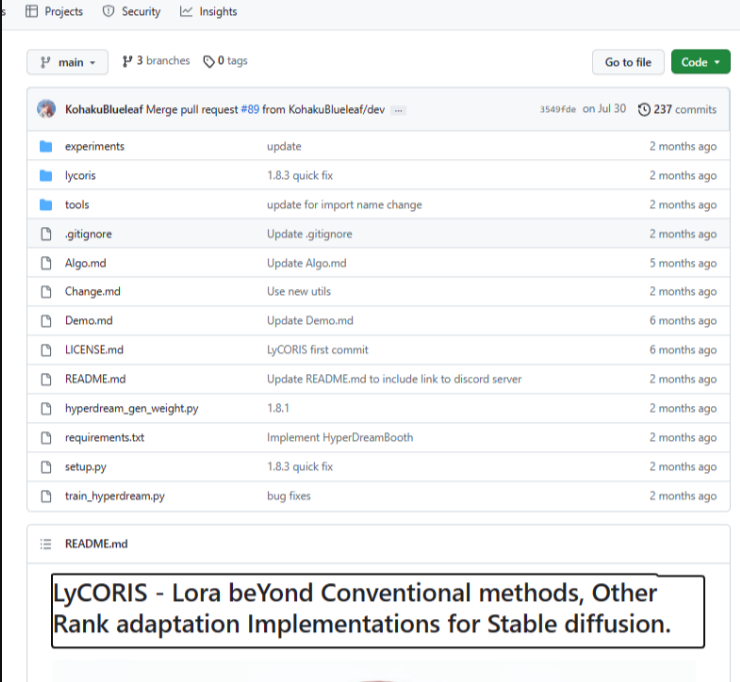This screenshot has height=682, width=740.
Task: Click the commit history clock icon
Action: 644,109
